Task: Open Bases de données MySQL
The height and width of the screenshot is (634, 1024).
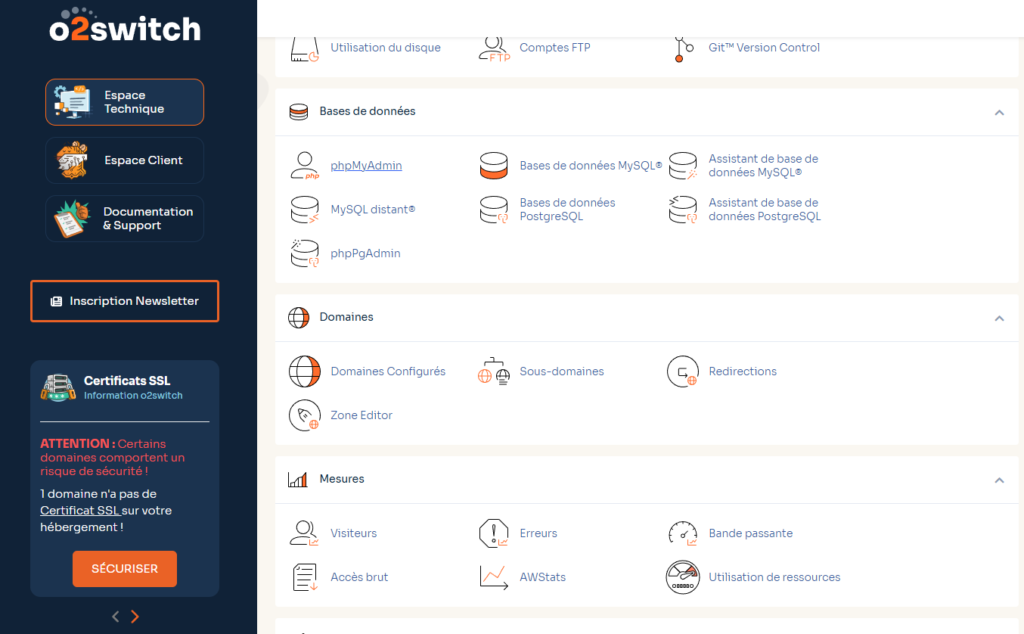Action: point(590,165)
